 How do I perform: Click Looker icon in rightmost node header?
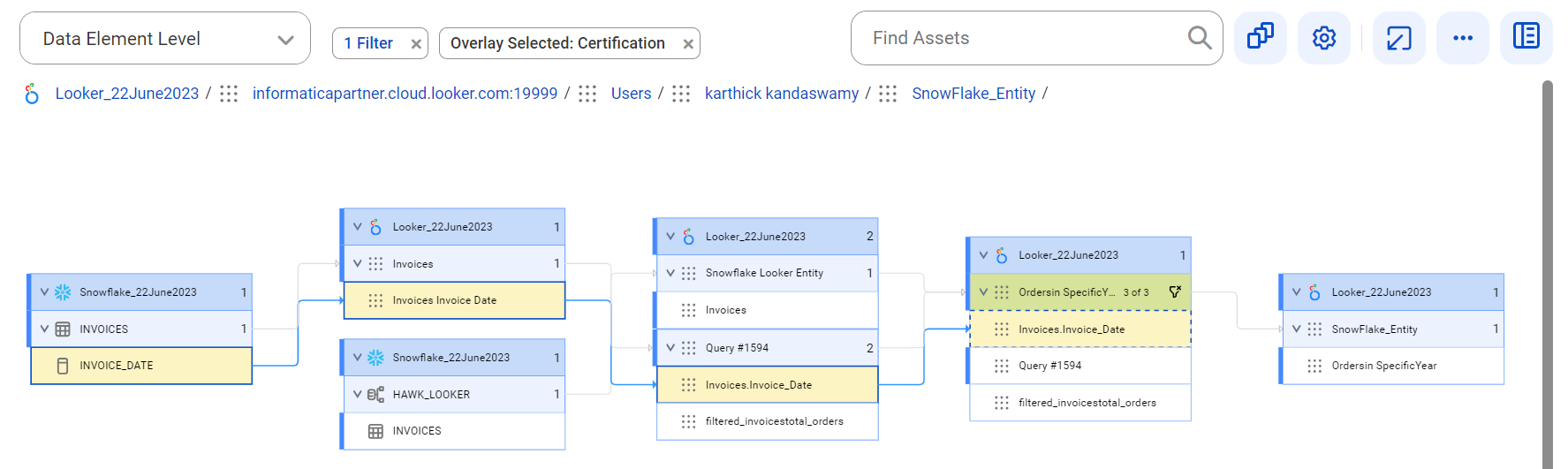1314,292
